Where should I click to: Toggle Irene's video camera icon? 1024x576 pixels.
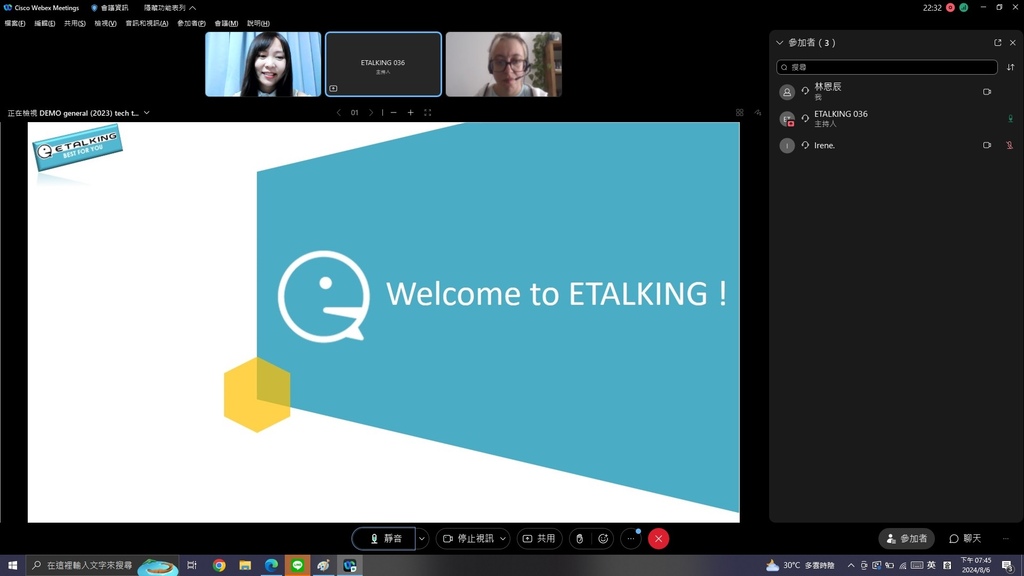click(987, 146)
